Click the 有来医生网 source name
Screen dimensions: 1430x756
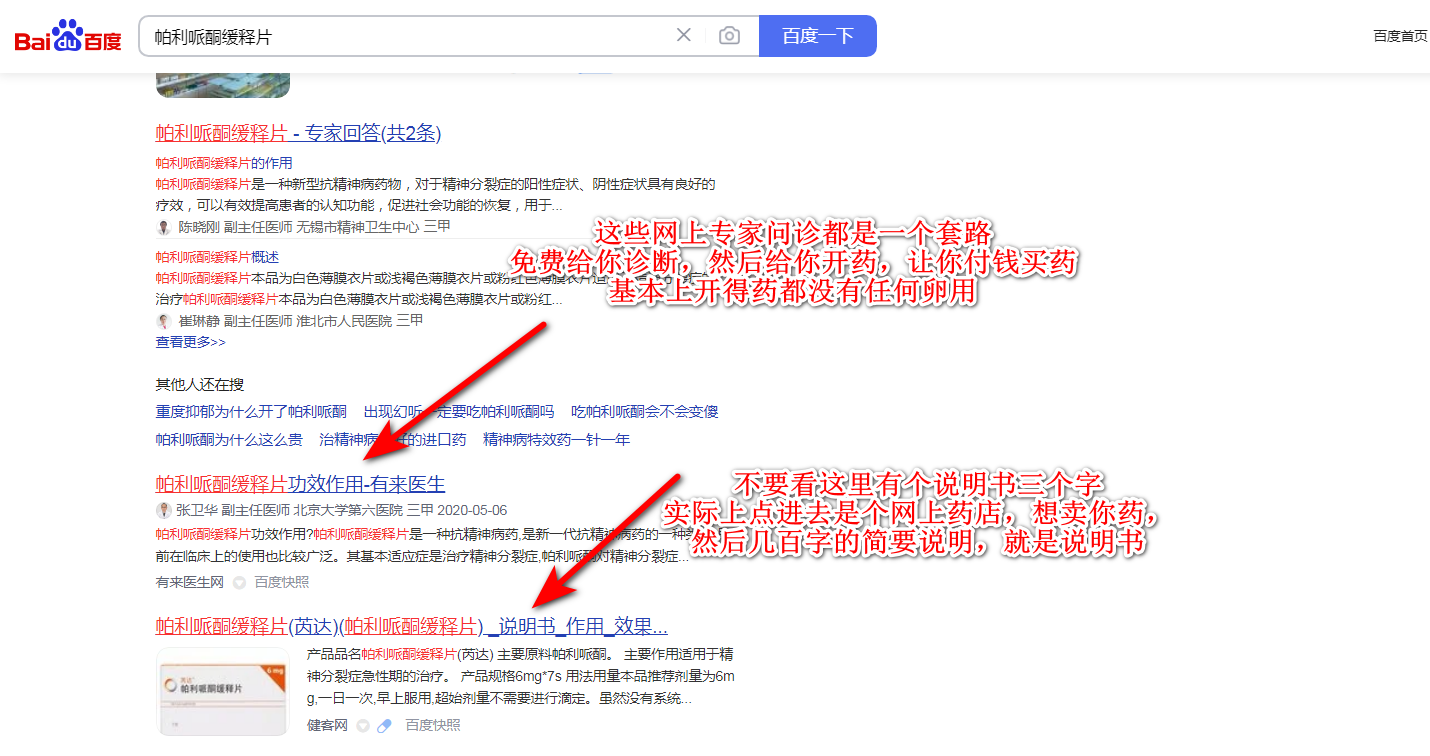point(190,582)
